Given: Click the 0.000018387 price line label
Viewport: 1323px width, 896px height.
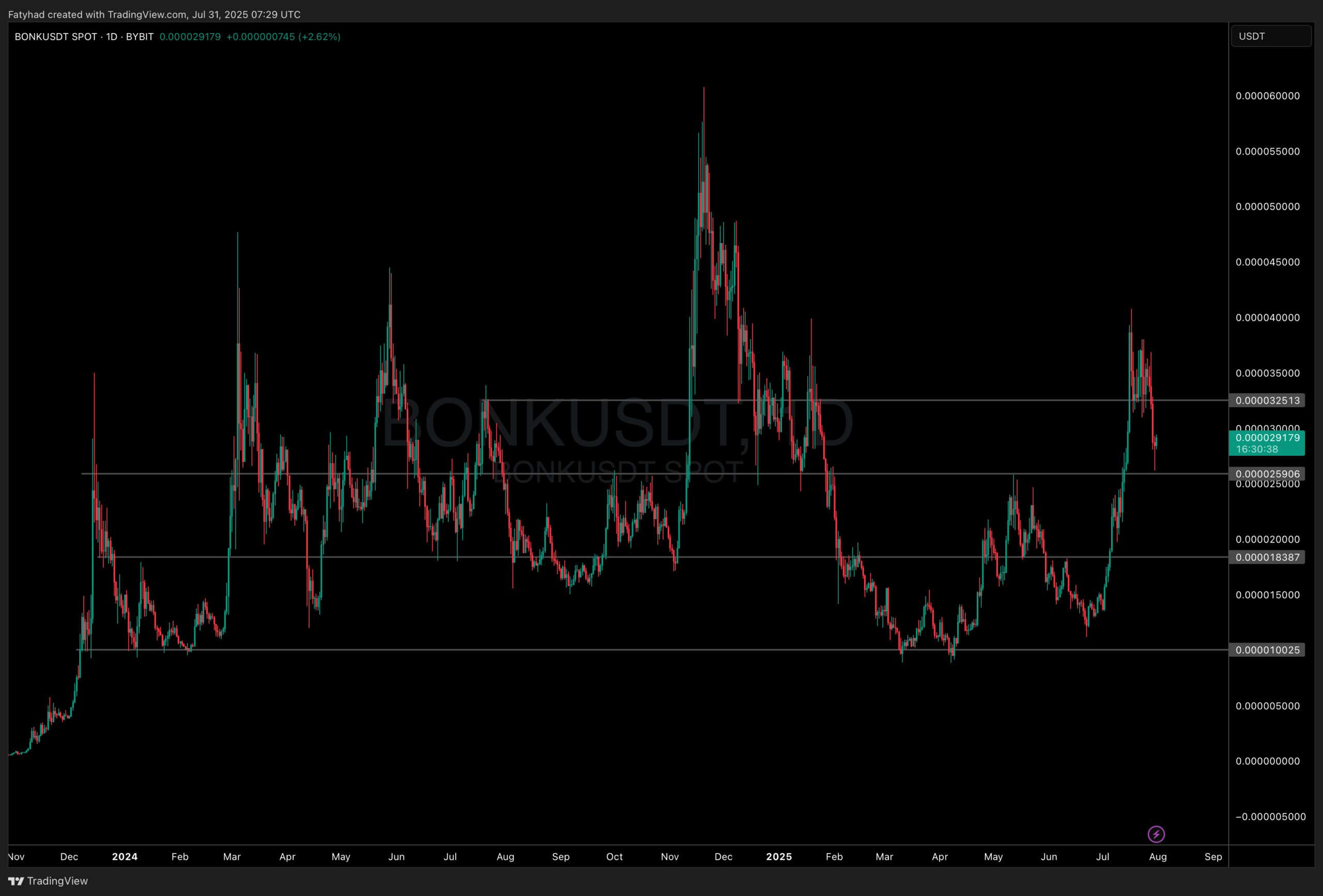Looking at the screenshot, I should pyautogui.click(x=1267, y=558).
